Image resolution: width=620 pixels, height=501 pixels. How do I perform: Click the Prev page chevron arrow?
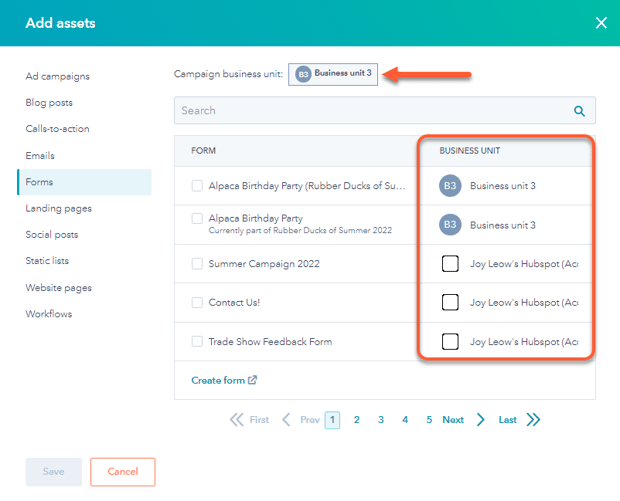click(286, 420)
